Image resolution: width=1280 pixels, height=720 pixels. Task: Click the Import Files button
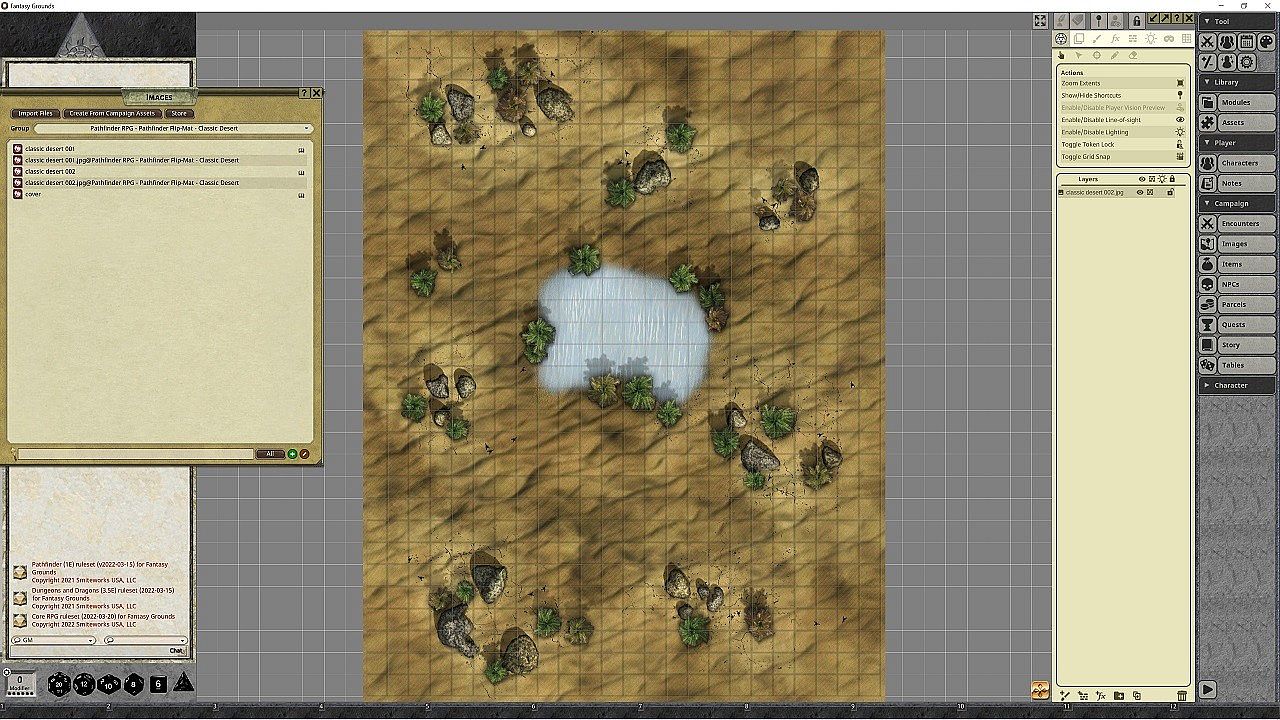coord(36,114)
